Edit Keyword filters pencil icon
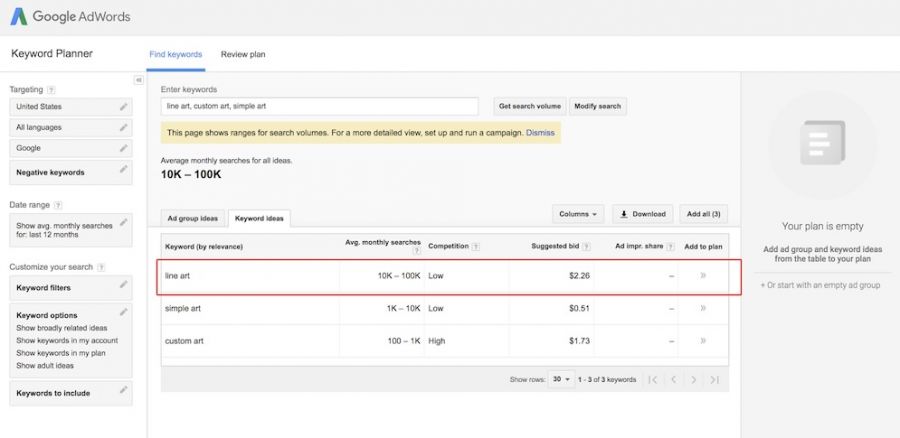 coord(123,284)
